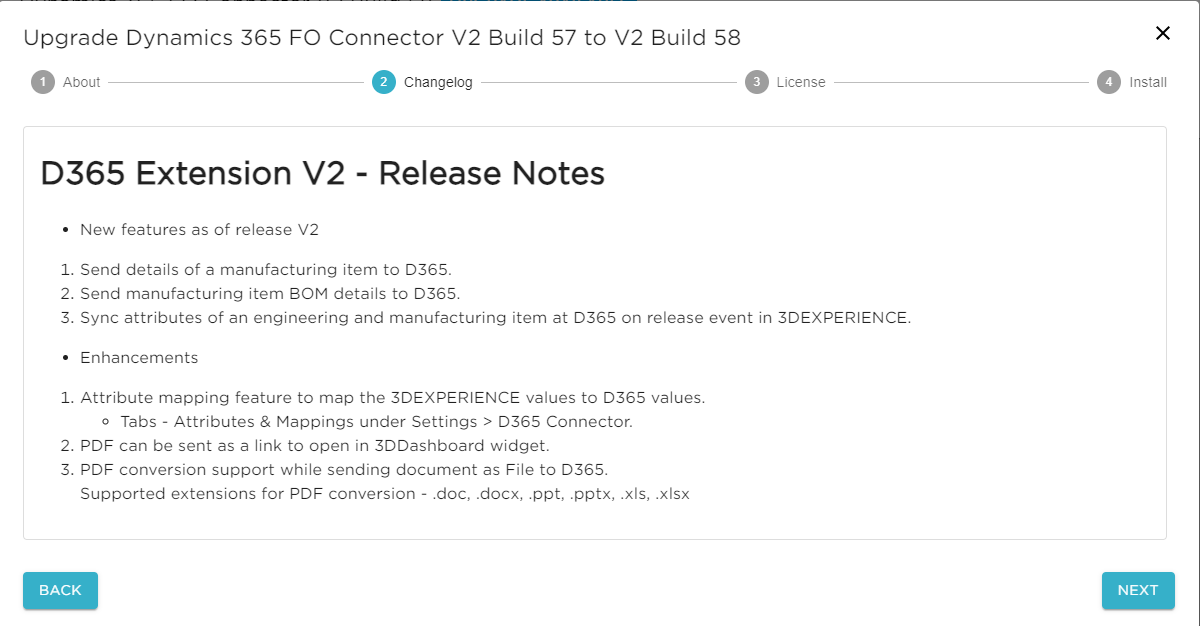Screen dimensions: 1200x626
Task: Click the Attribute mapping feature line
Action: (393, 398)
